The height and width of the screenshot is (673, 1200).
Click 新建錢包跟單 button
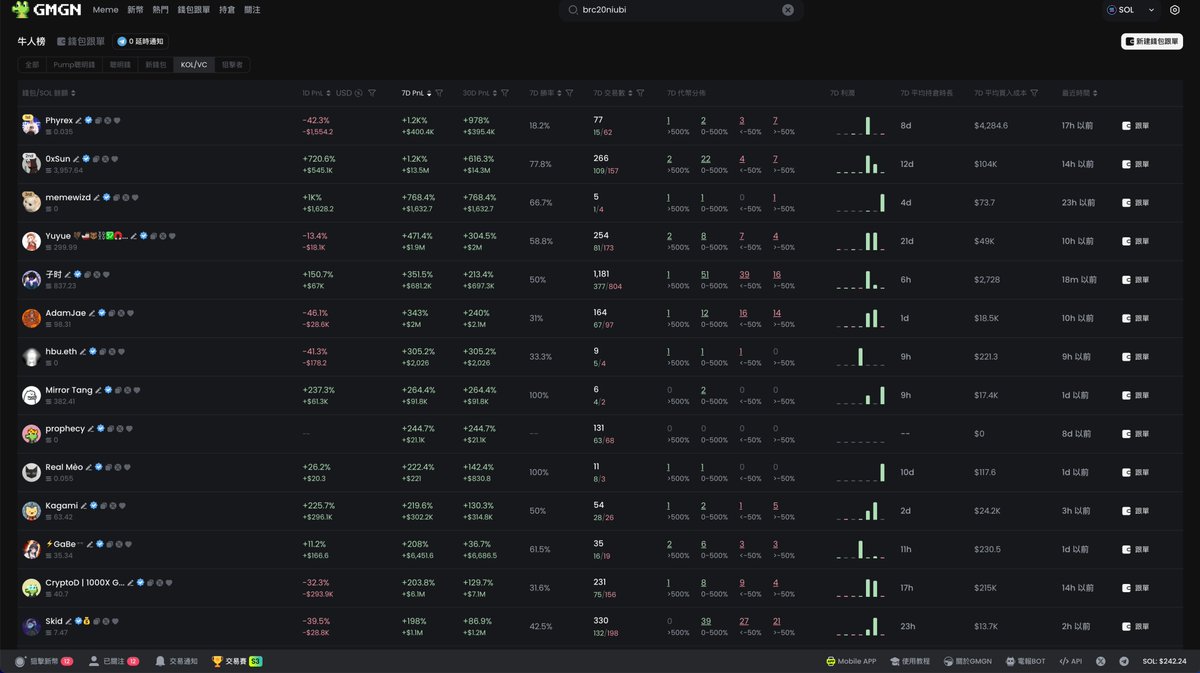tap(1151, 42)
